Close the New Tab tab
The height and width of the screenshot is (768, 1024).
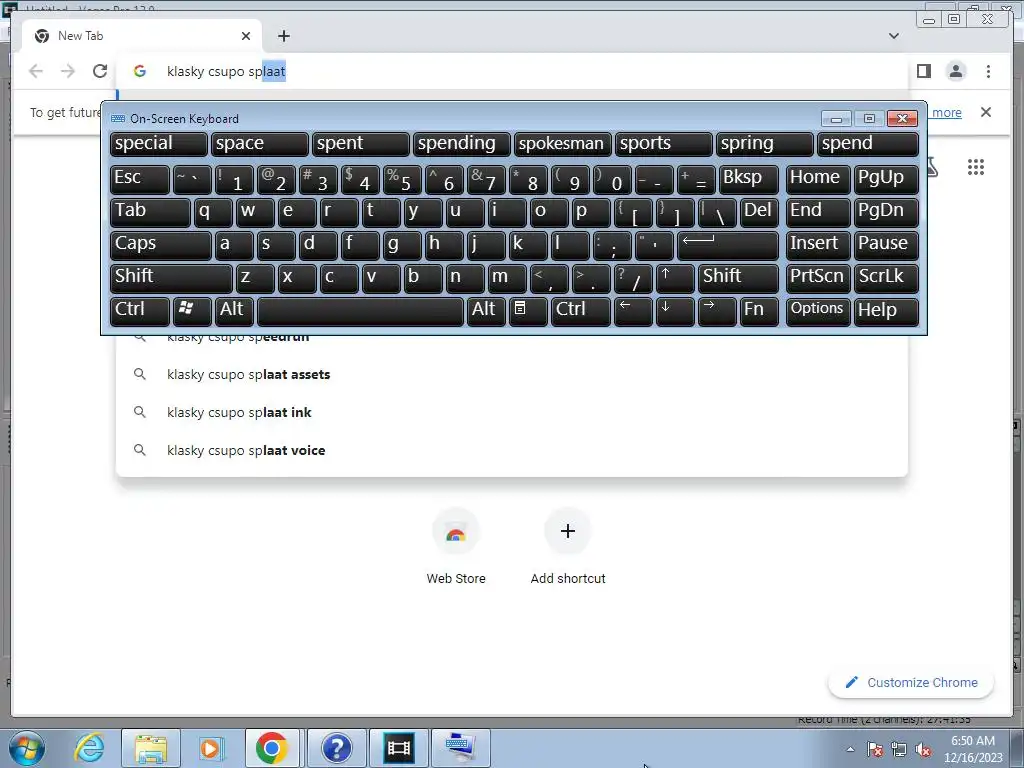[246, 36]
